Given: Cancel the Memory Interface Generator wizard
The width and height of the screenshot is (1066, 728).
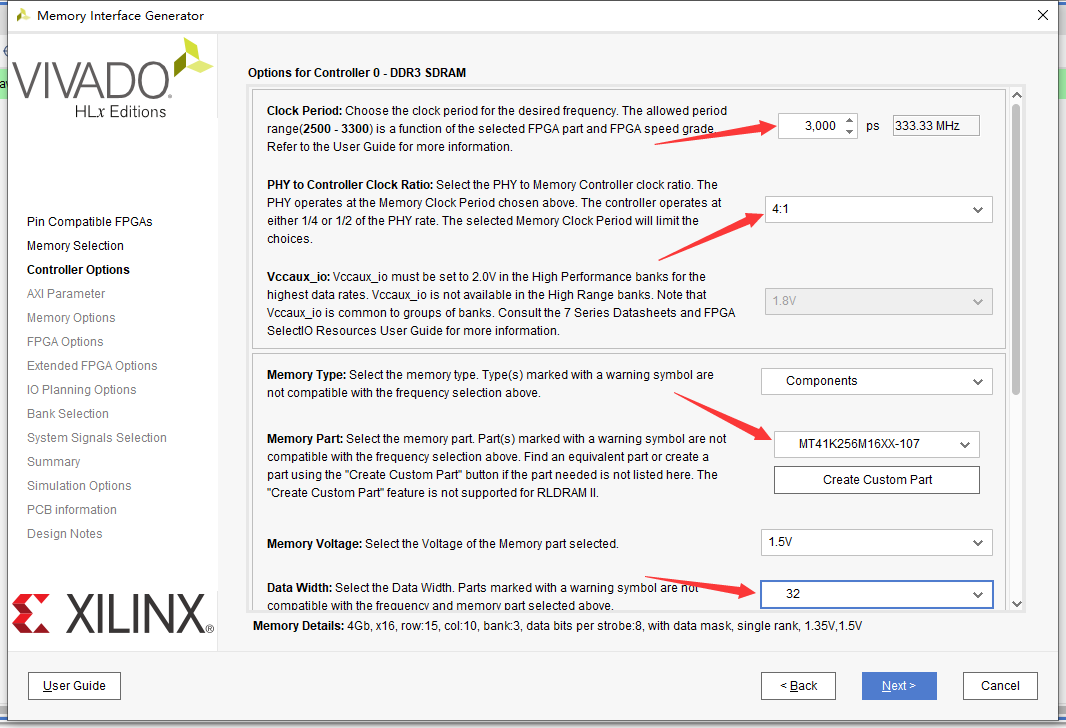Looking at the screenshot, I should [1000, 686].
